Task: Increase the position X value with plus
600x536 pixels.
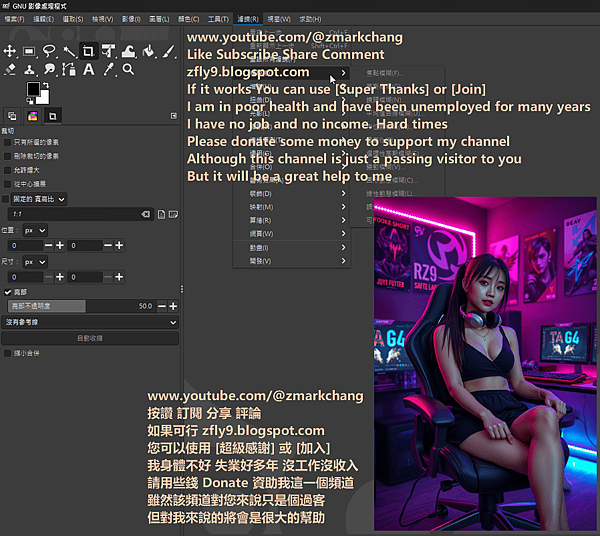Action: click(x=60, y=245)
